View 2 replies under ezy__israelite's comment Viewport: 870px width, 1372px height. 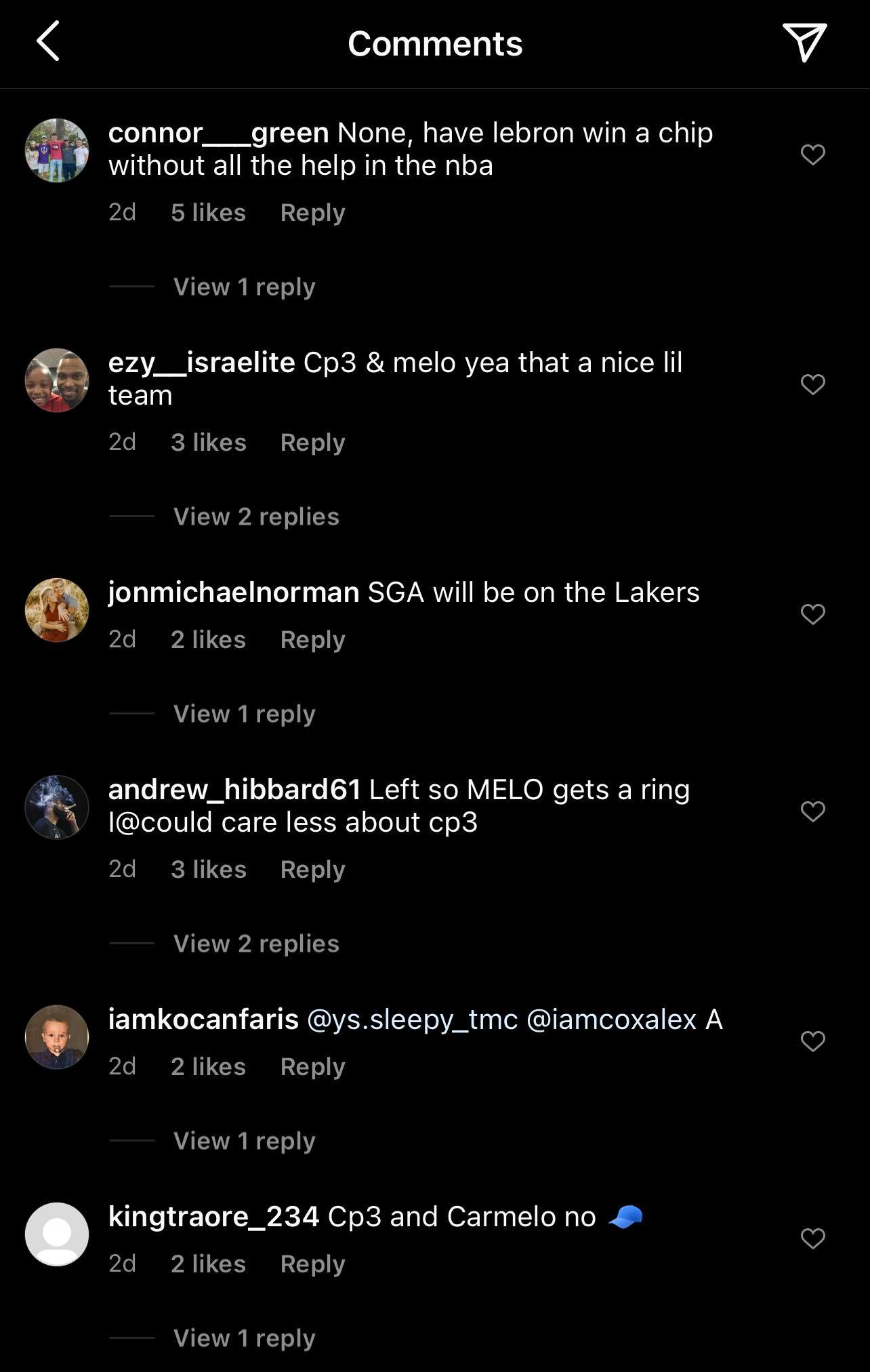coord(255,517)
